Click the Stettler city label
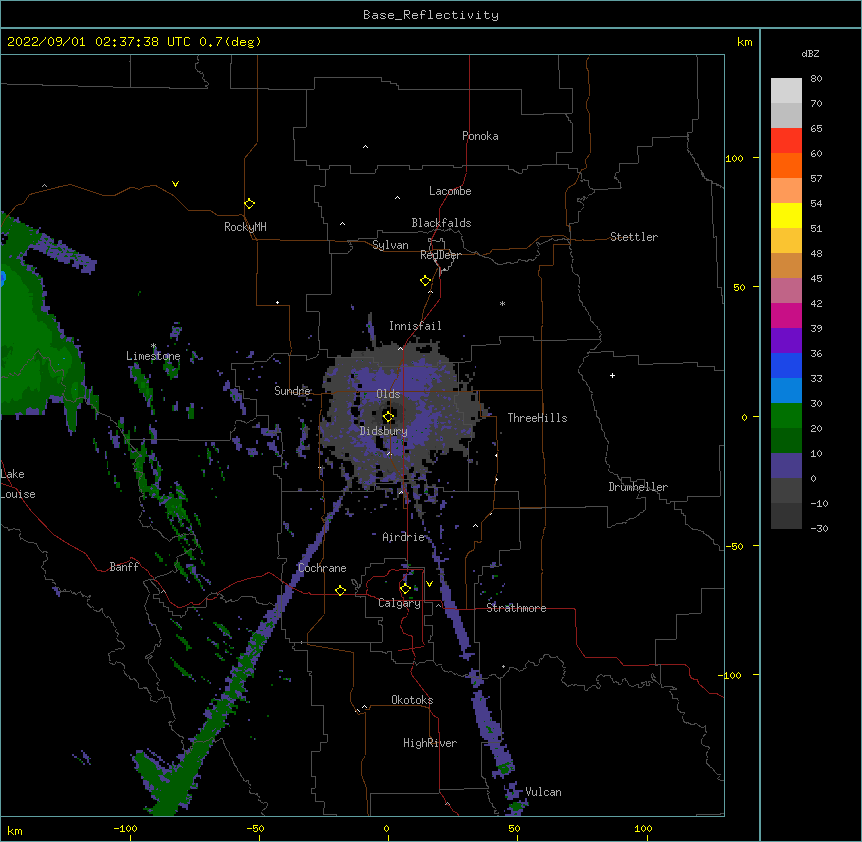This screenshot has width=862, height=842. click(634, 237)
